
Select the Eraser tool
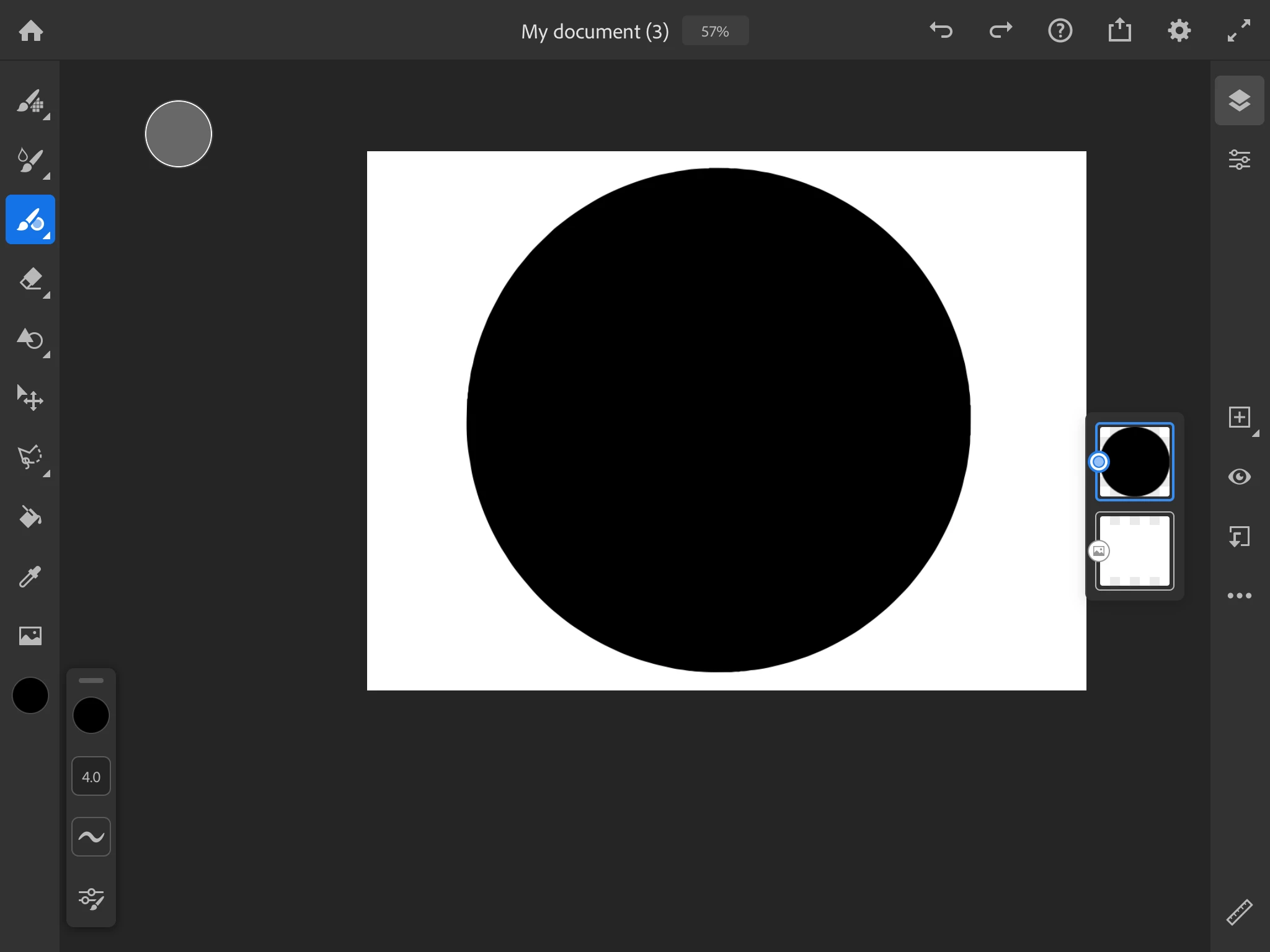pos(30,280)
